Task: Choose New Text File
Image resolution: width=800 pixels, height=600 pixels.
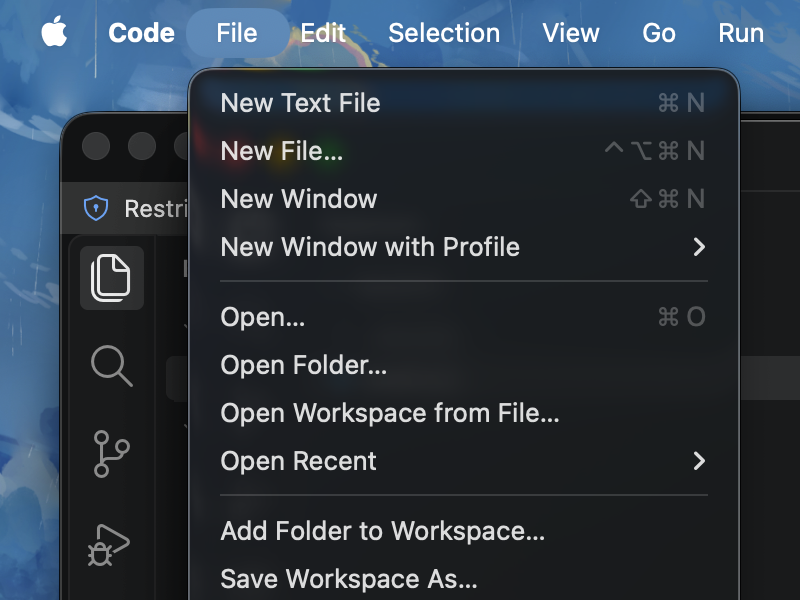Action: click(464, 103)
